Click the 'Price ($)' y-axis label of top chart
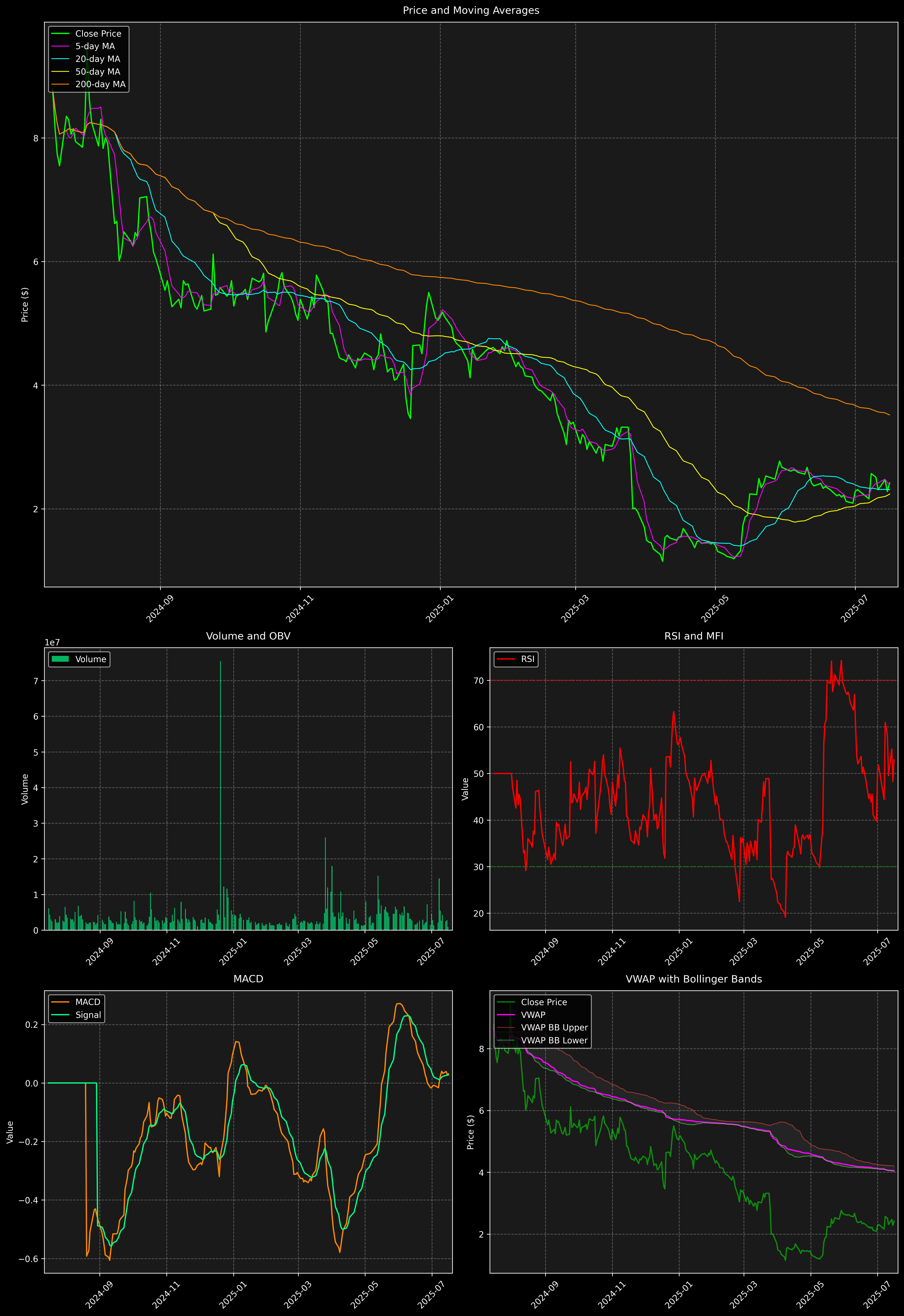 click(25, 305)
